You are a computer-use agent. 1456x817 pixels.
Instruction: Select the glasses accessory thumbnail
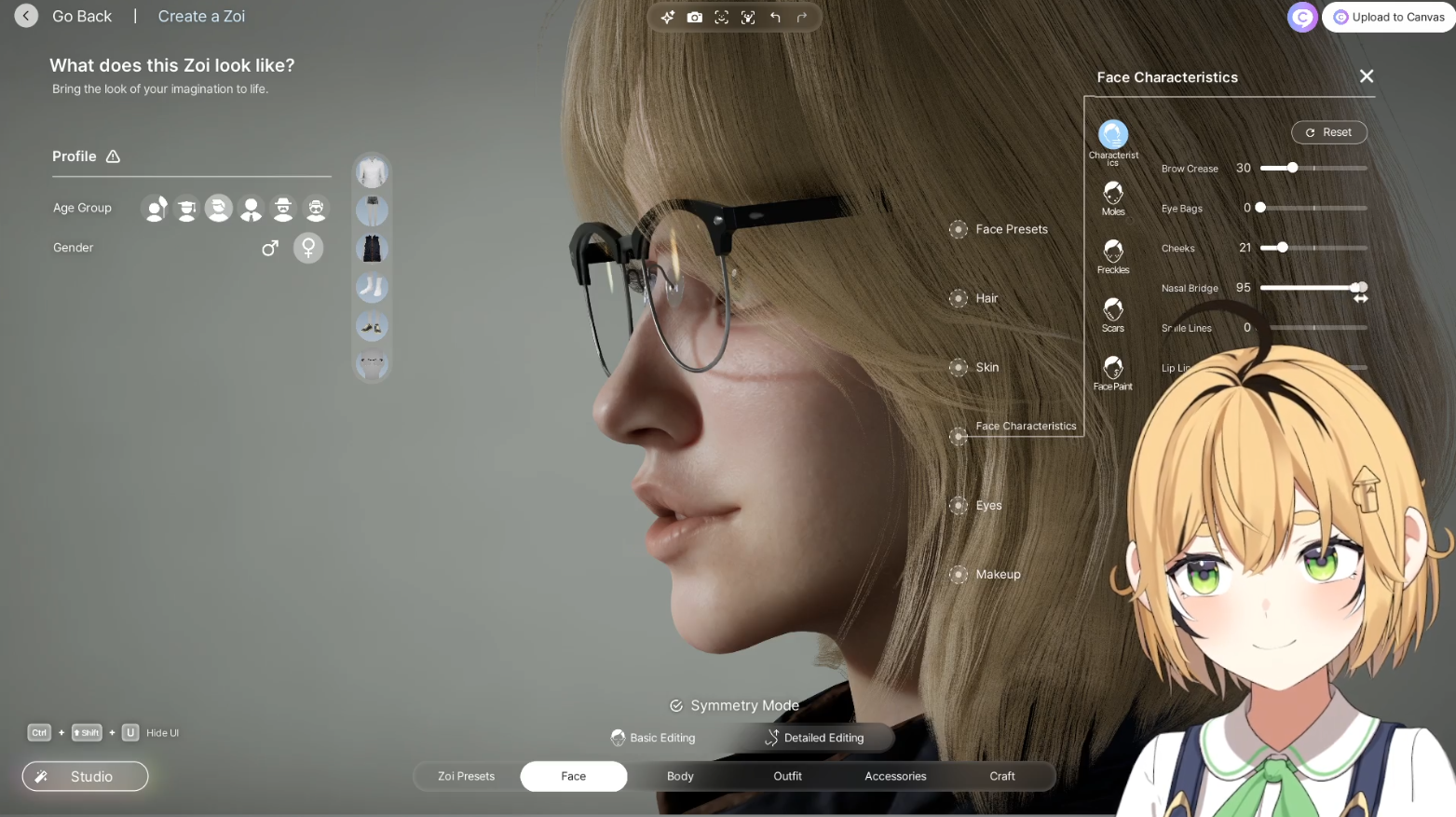(x=372, y=364)
